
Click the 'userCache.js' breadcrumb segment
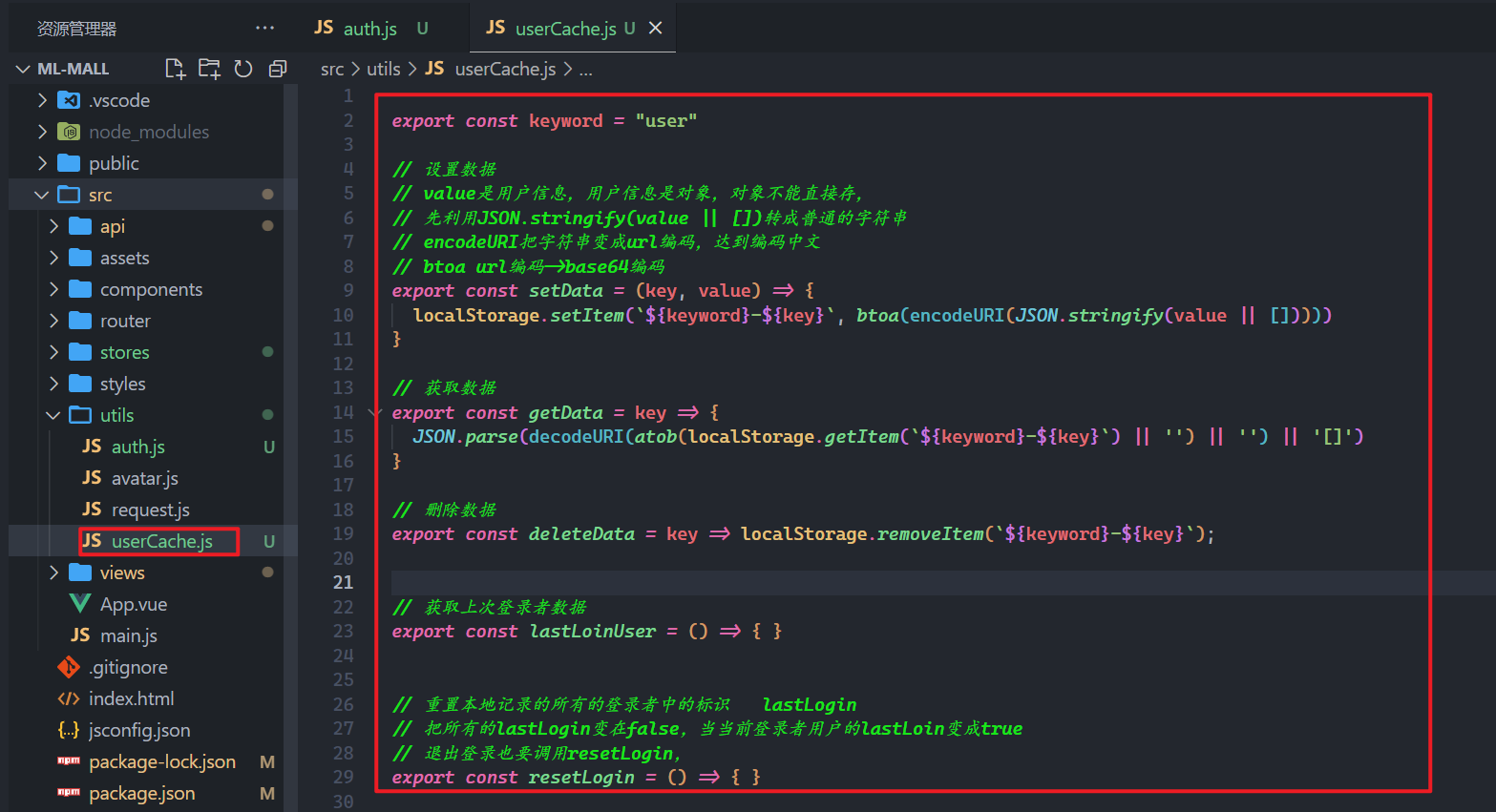(x=505, y=69)
